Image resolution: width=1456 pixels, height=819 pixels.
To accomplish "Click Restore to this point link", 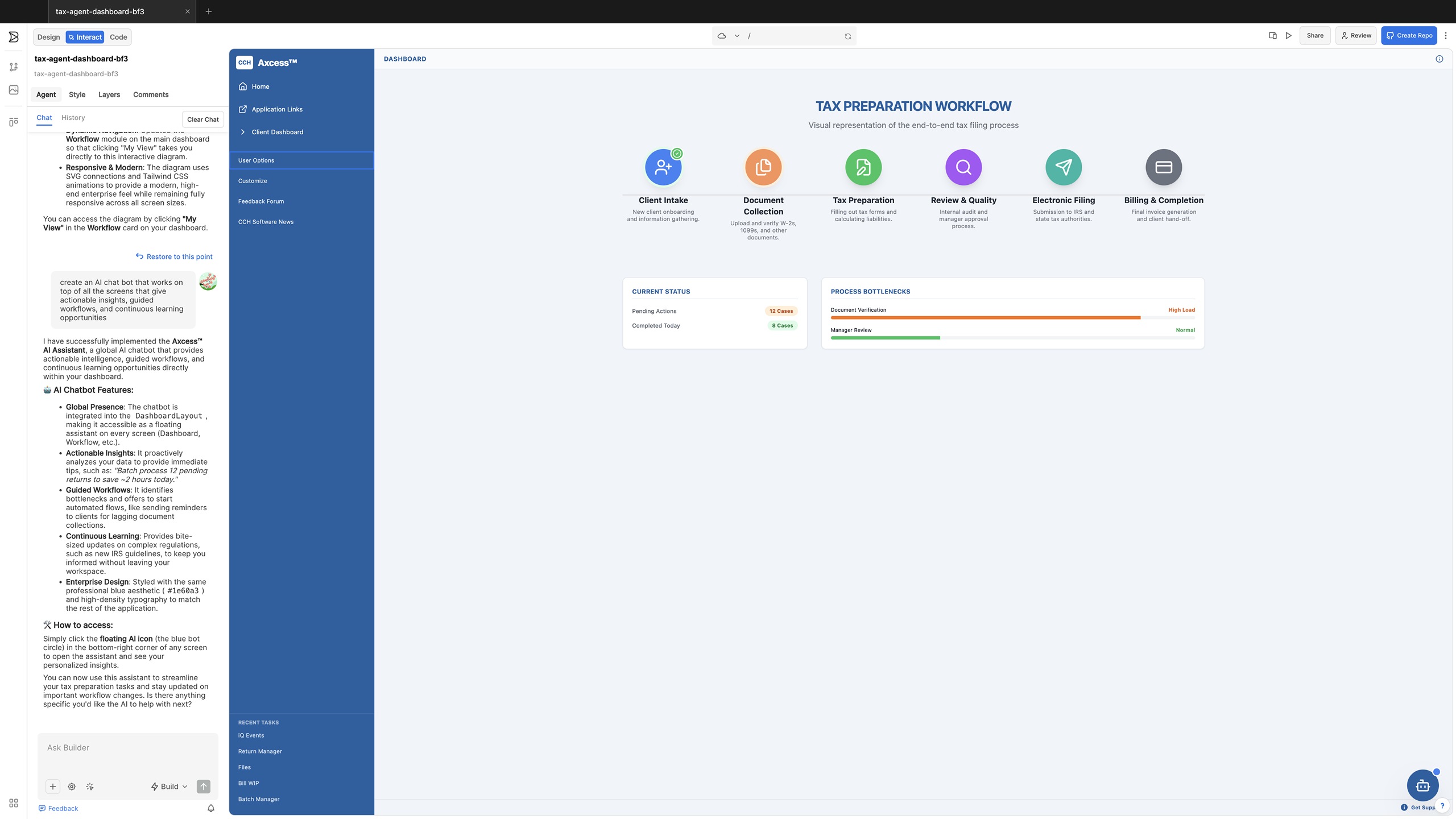I will click(x=174, y=257).
